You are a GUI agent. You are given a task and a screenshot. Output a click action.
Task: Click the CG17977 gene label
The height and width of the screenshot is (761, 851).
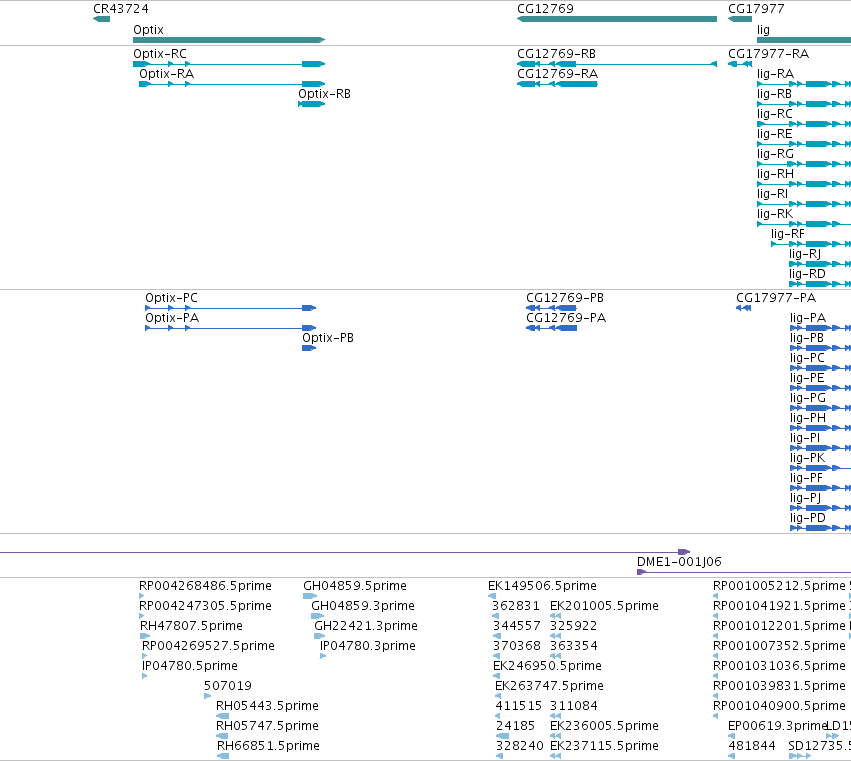(x=755, y=9)
